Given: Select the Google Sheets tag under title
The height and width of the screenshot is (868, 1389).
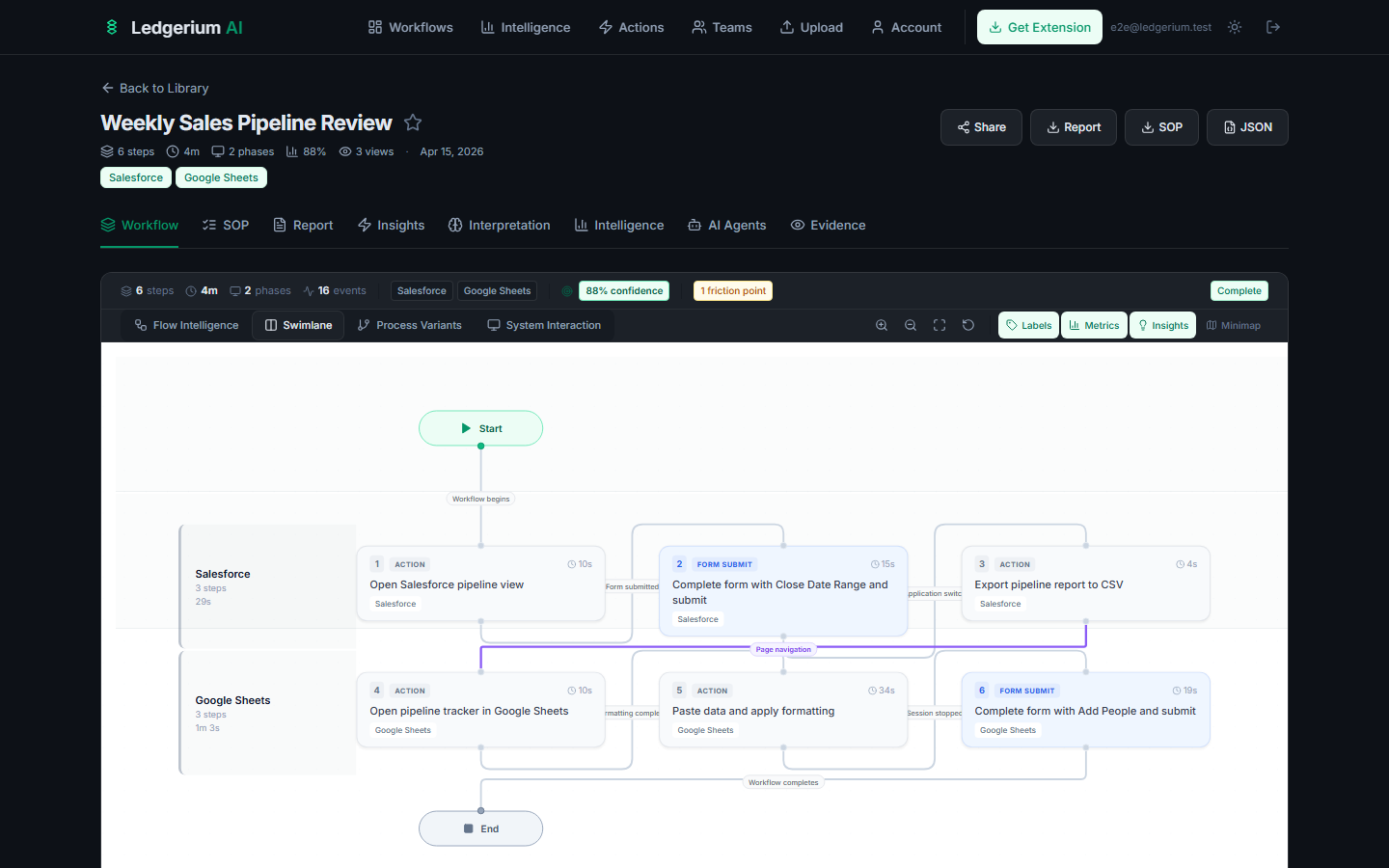Looking at the screenshot, I should 221,177.
